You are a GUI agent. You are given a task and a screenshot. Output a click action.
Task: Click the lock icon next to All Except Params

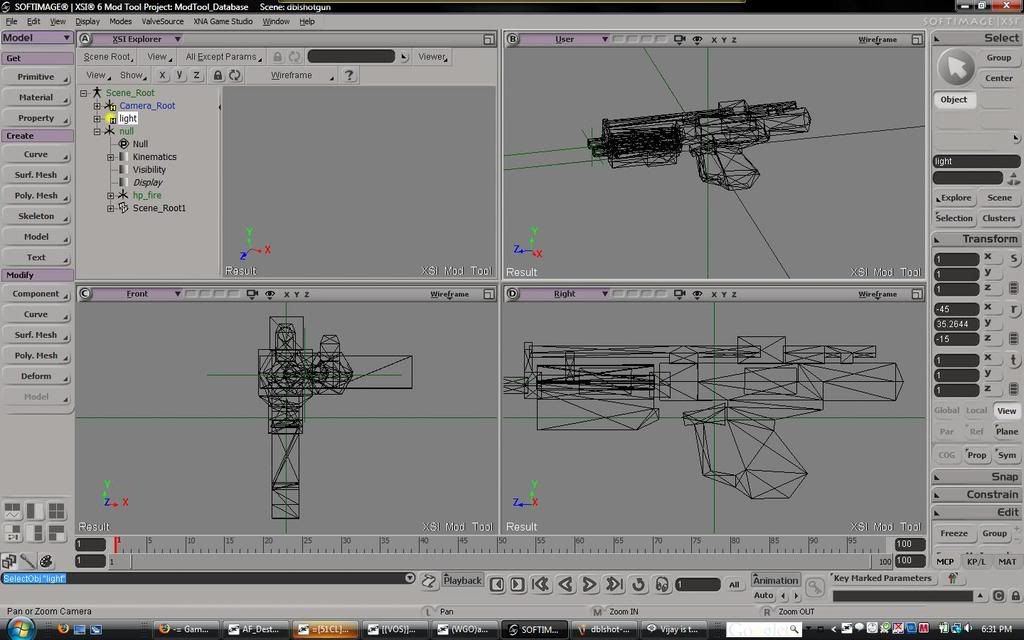click(x=278, y=57)
